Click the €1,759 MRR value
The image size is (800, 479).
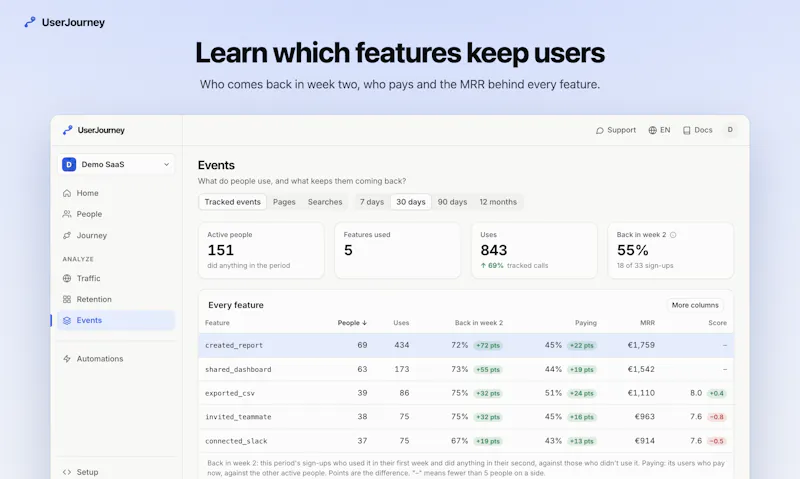coord(641,345)
